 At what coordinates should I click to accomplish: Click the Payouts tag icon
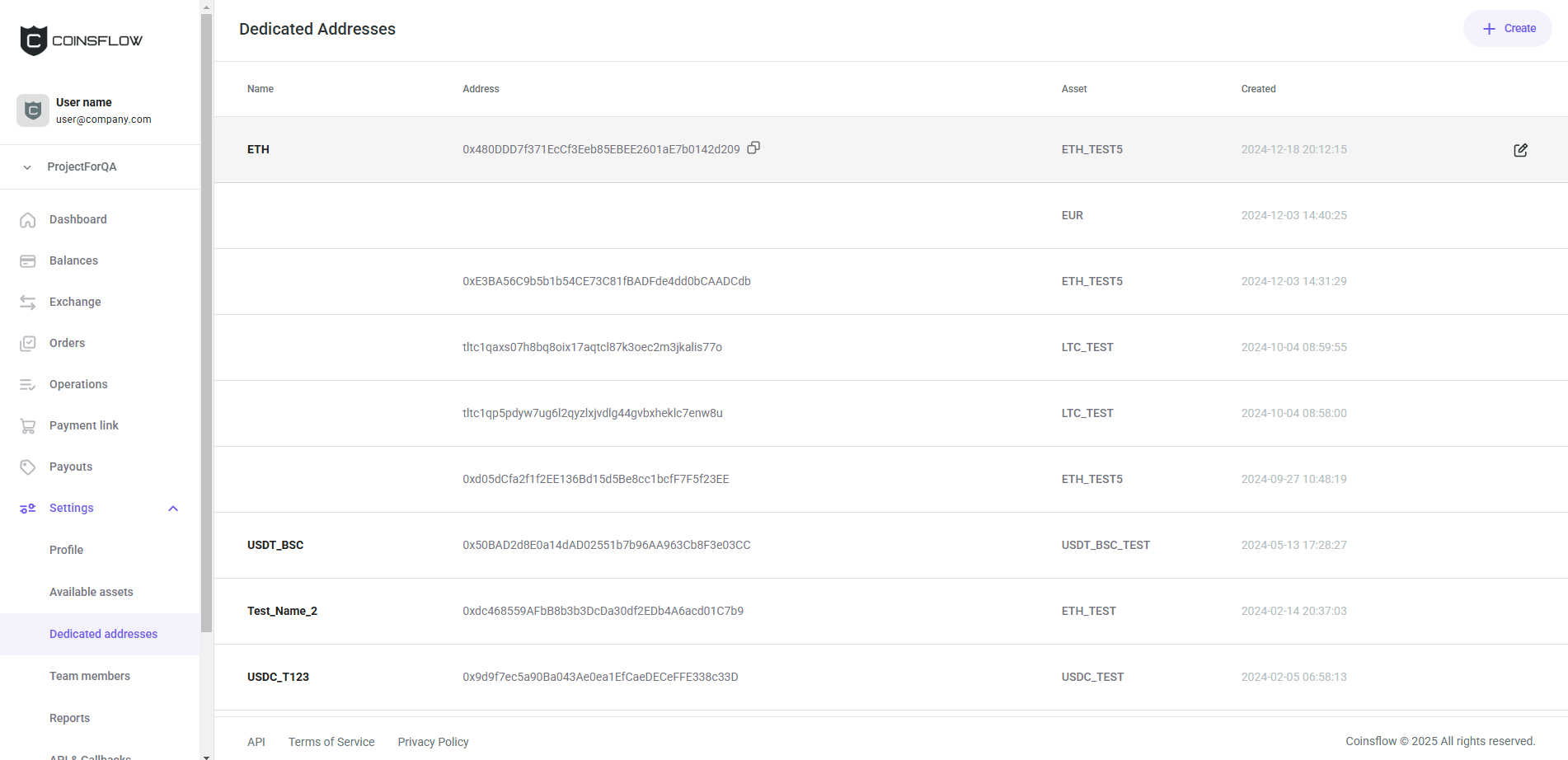(x=28, y=467)
